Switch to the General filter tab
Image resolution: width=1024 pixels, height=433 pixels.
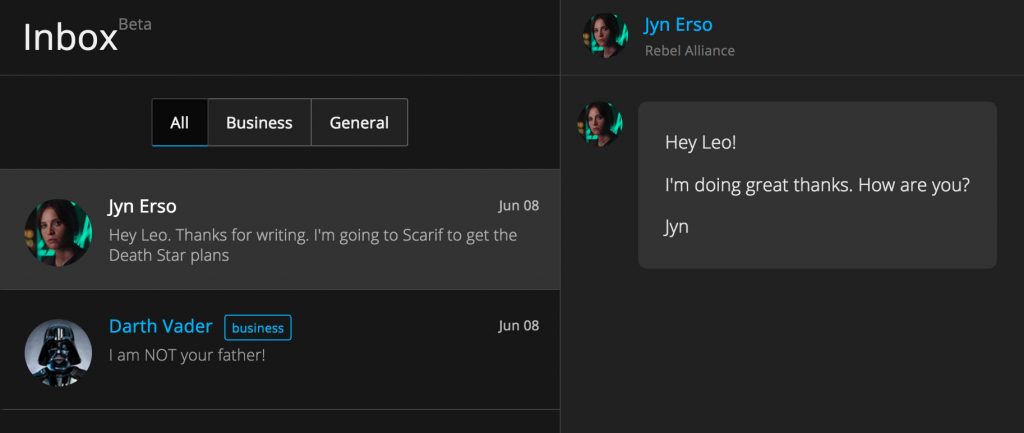point(359,122)
